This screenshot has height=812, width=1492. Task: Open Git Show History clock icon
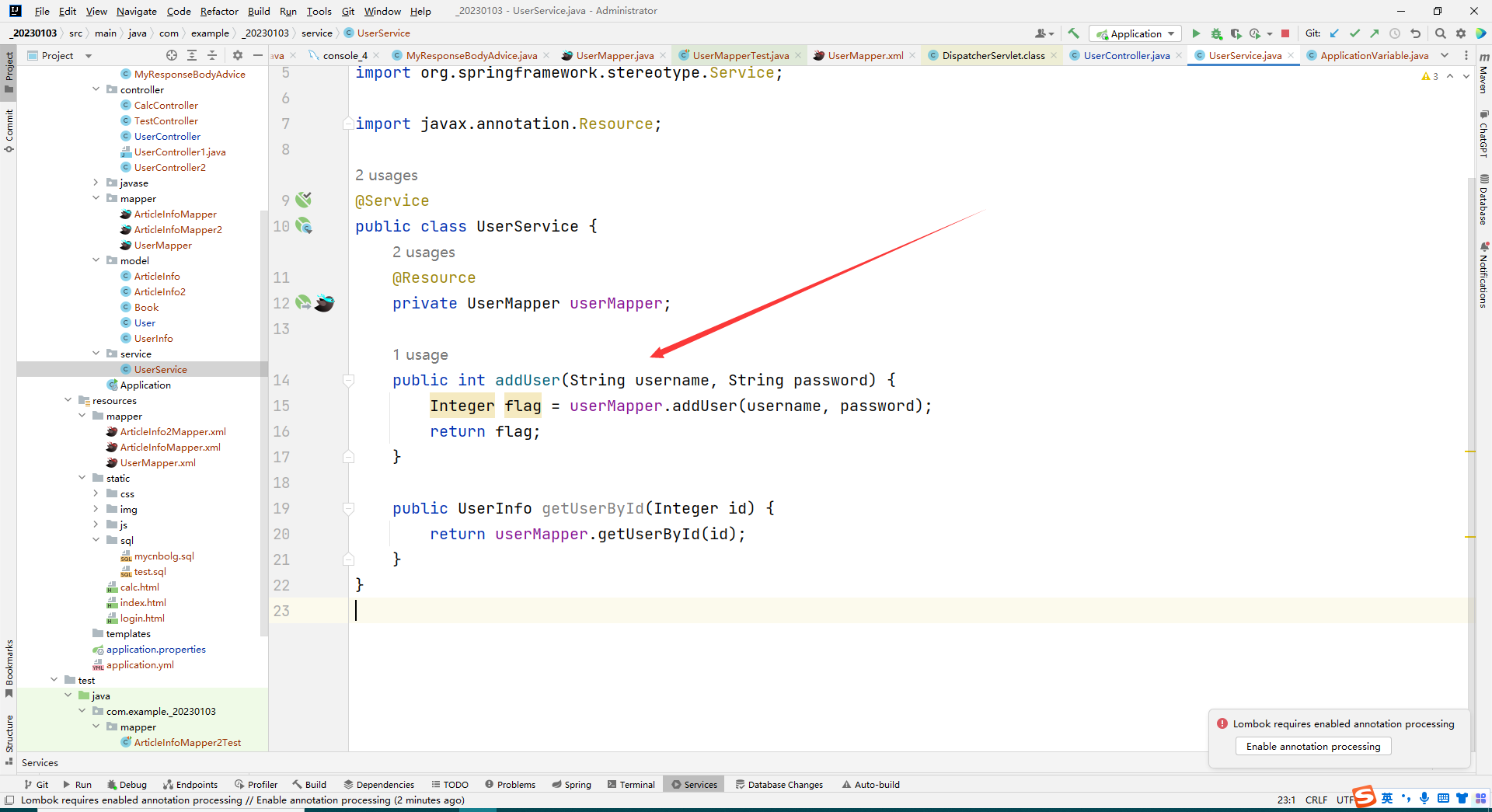[x=1395, y=33]
